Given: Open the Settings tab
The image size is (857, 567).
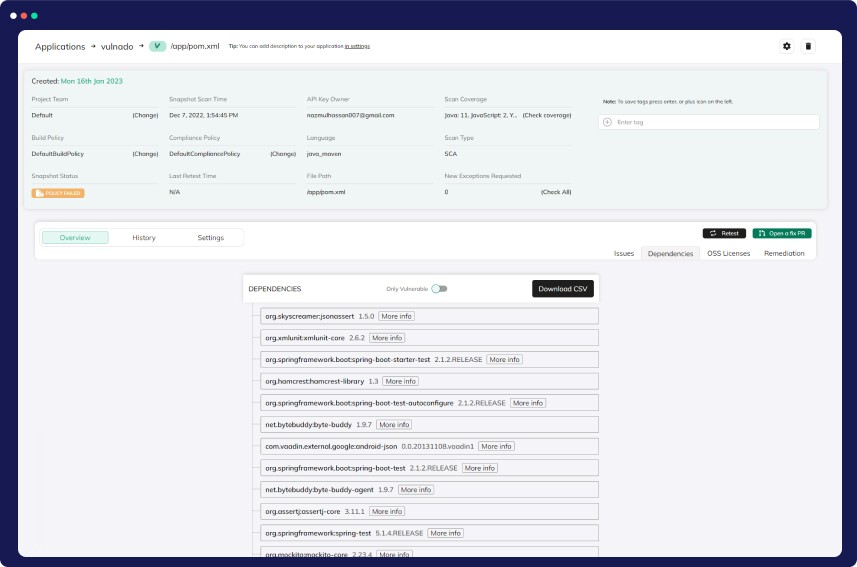Looking at the screenshot, I should [210, 238].
